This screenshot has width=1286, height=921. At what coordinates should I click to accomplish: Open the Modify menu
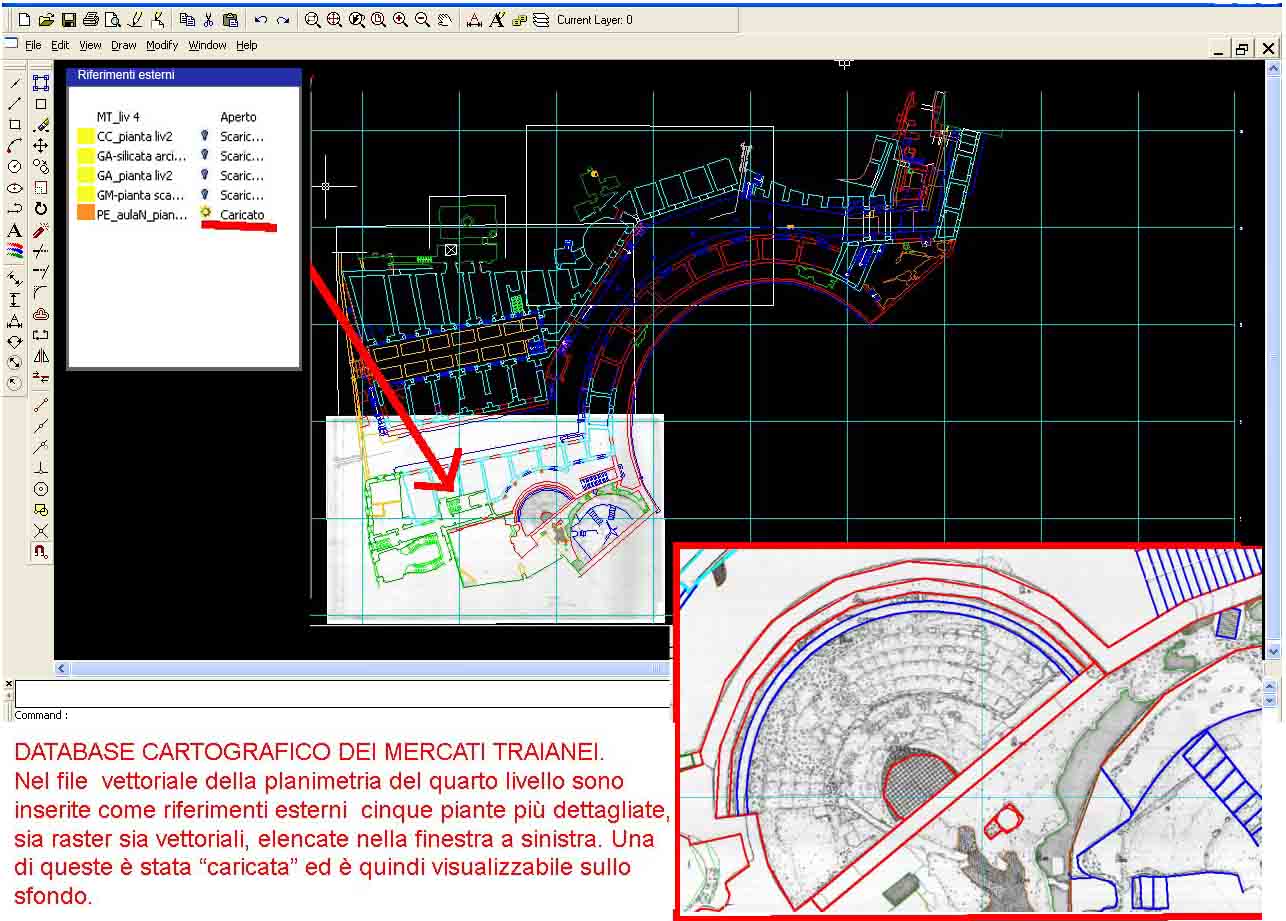(x=161, y=45)
